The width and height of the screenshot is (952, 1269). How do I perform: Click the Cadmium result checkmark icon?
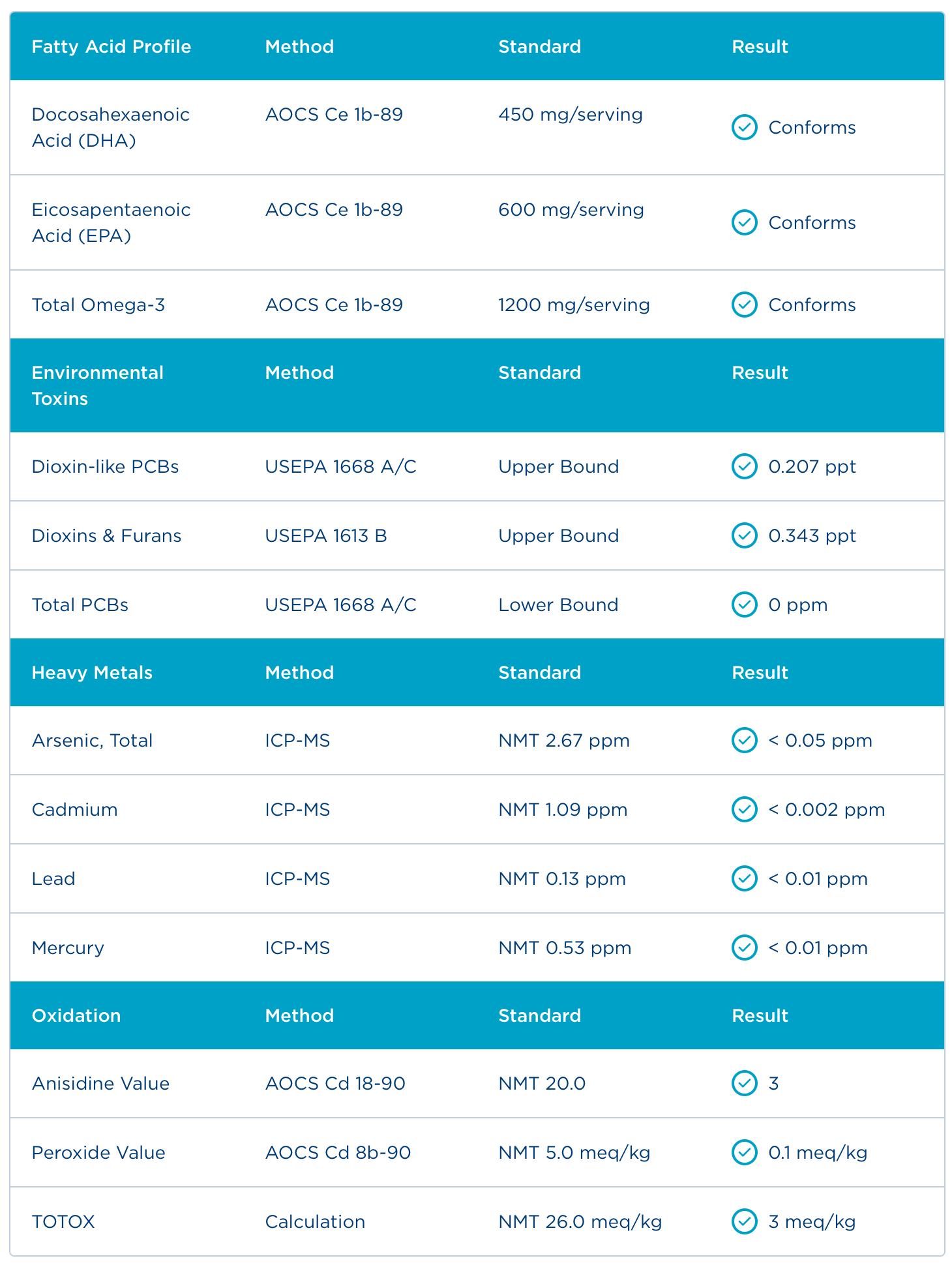(x=744, y=810)
